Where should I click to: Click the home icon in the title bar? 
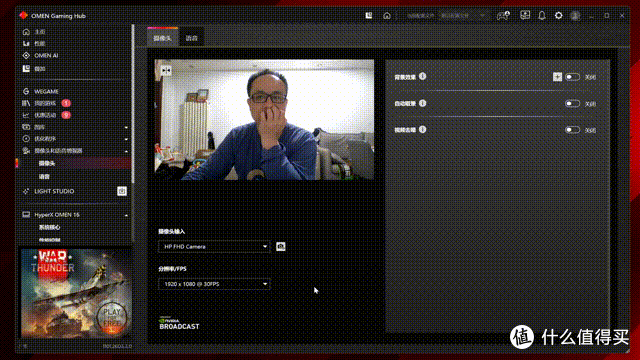387,16
